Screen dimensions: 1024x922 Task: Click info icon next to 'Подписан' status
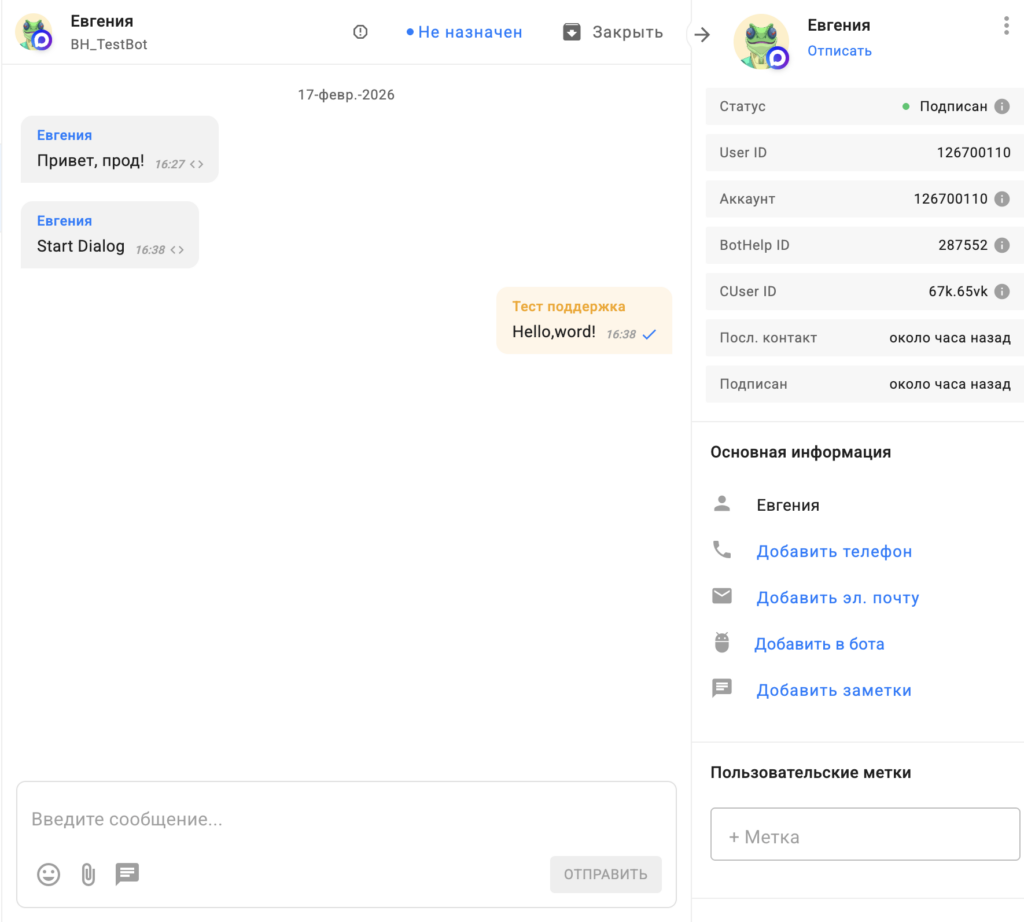[1002, 107]
